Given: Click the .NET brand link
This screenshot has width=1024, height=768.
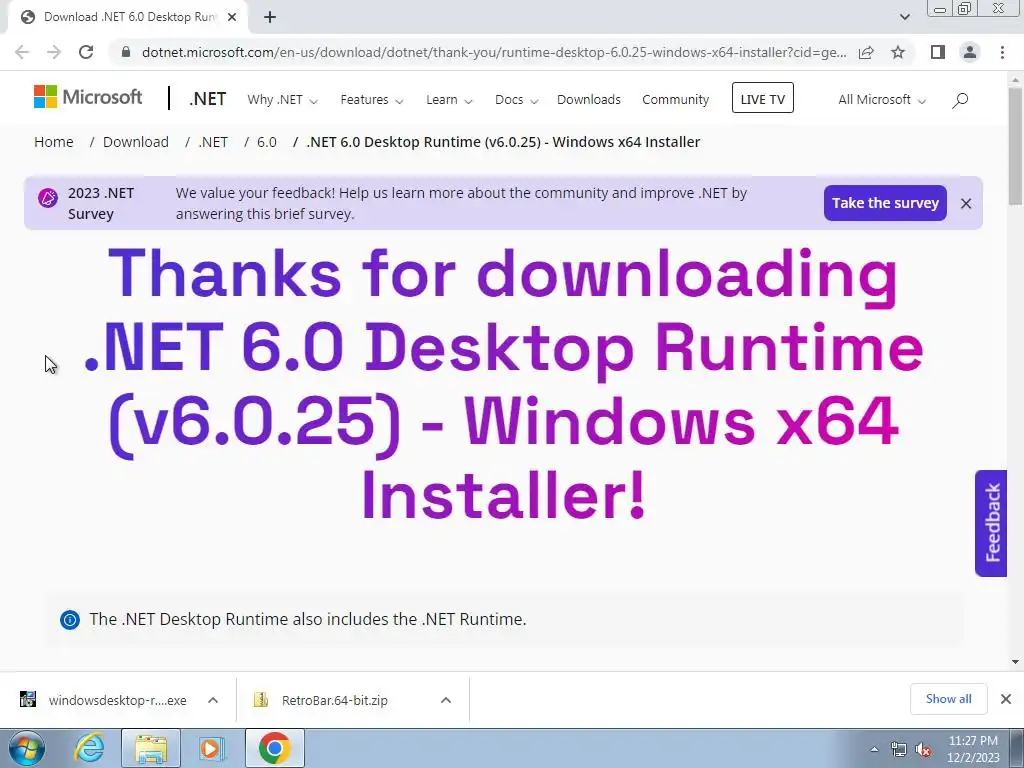Looking at the screenshot, I should coord(208,99).
